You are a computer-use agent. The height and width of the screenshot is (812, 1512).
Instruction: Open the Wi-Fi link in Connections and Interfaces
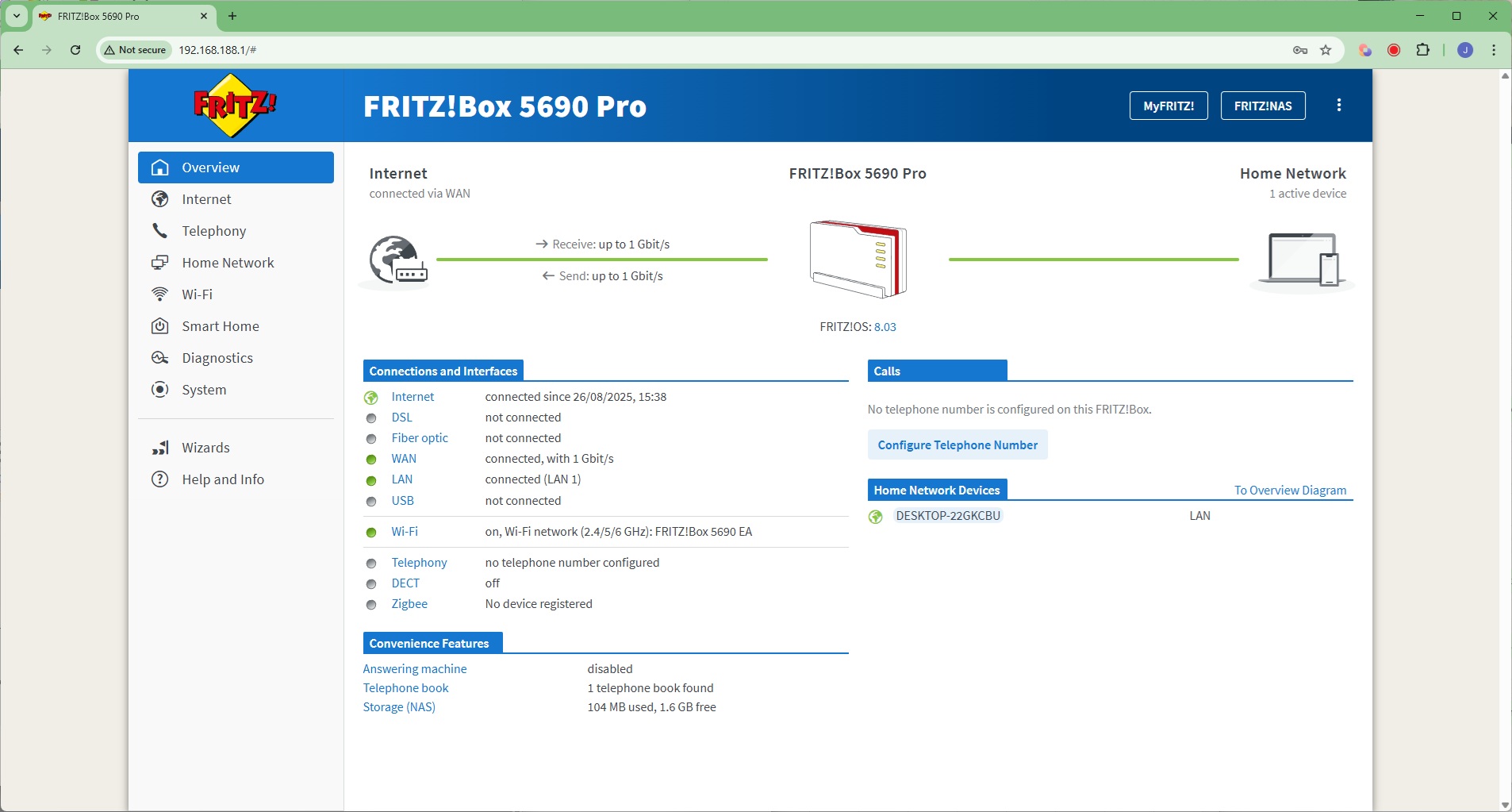pos(405,532)
